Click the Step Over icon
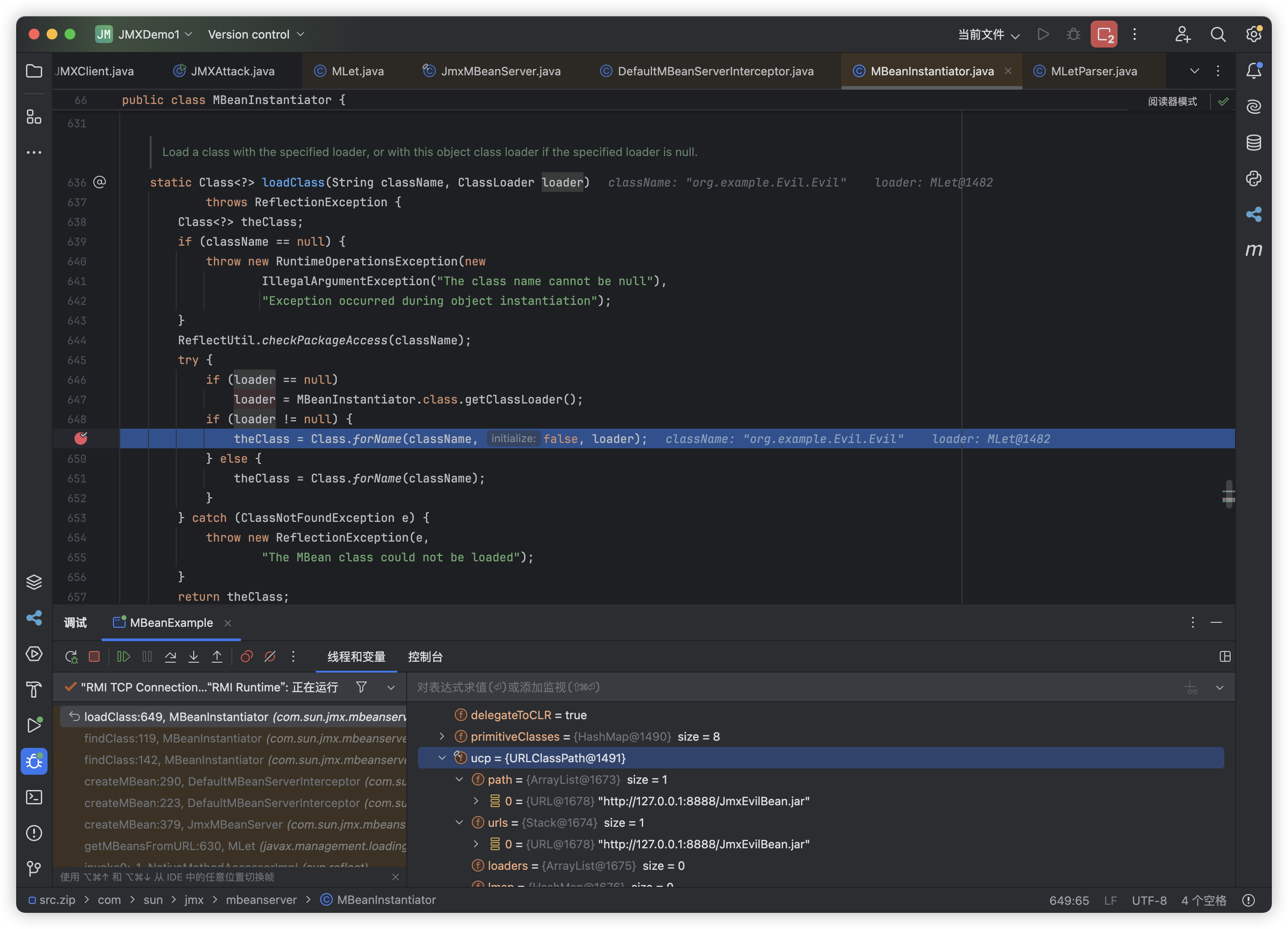The height and width of the screenshot is (929, 1288). [x=170, y=656]
